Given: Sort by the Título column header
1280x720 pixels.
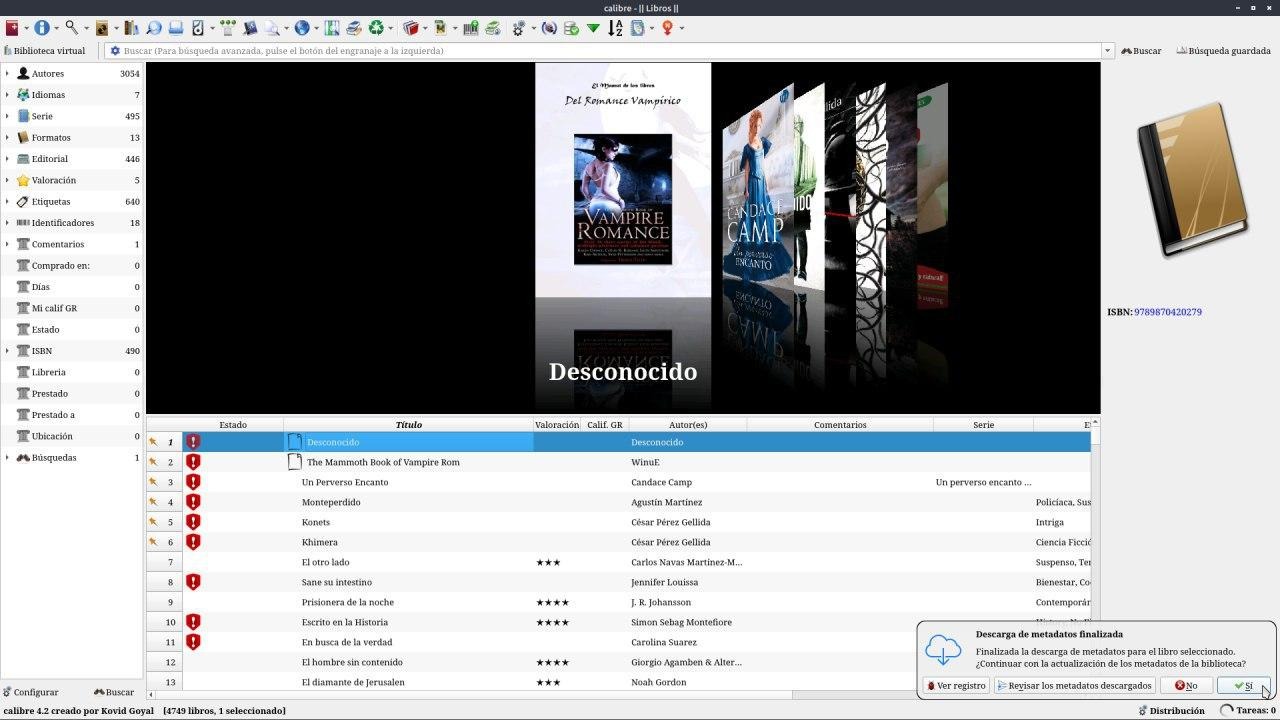Looking at the screenshot, I should click(408, 425).
